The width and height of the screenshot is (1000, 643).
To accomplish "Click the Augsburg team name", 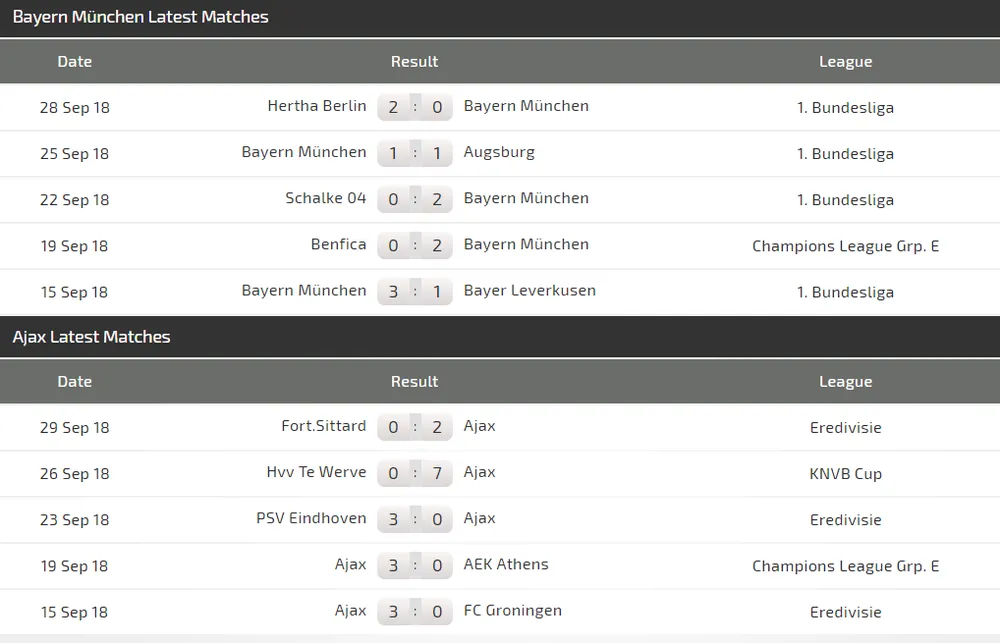I will pos(499,152).
